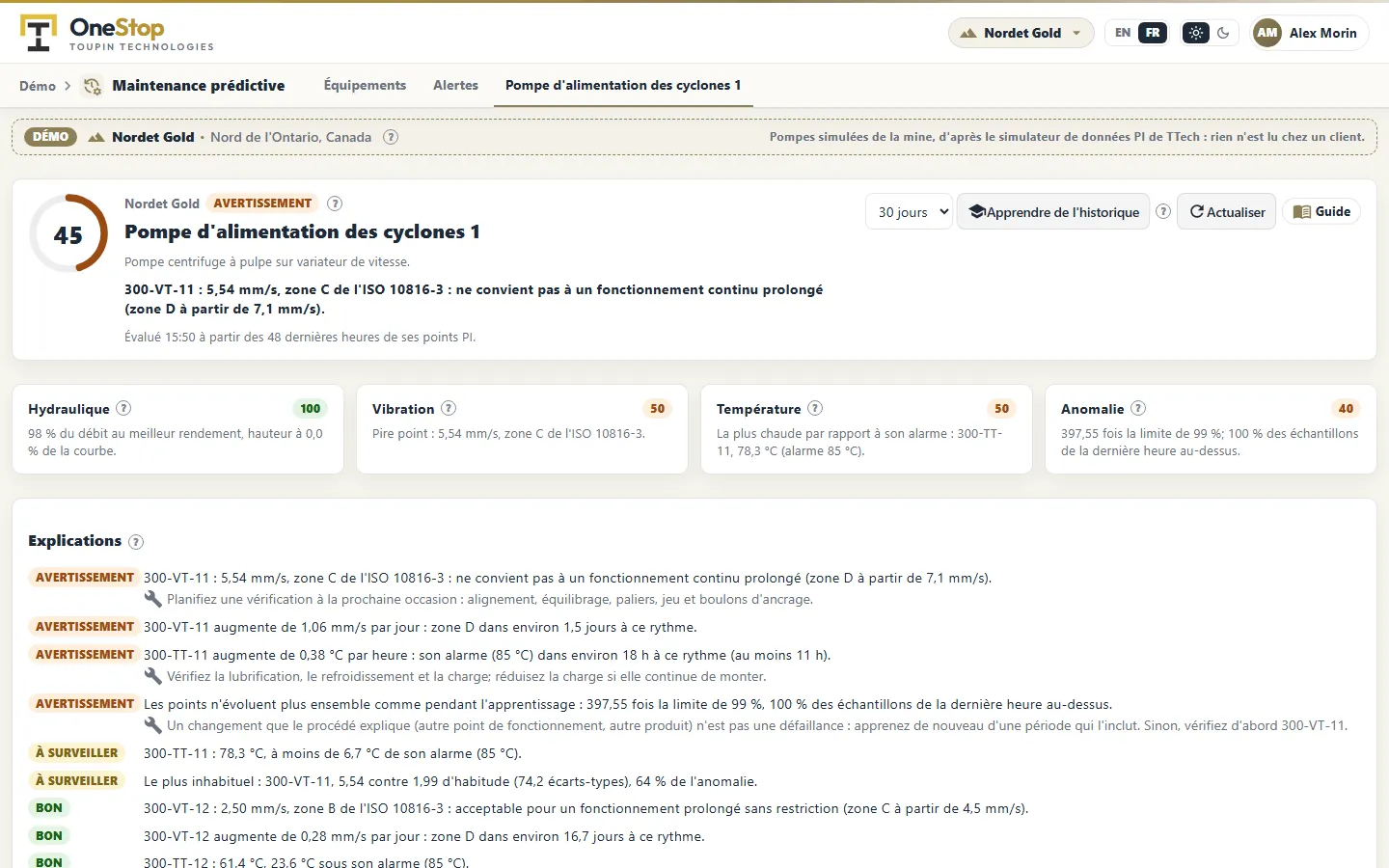Open the Maintenance prédictive module title
This screenshot has height=868, width=1389.
(199, 86)
